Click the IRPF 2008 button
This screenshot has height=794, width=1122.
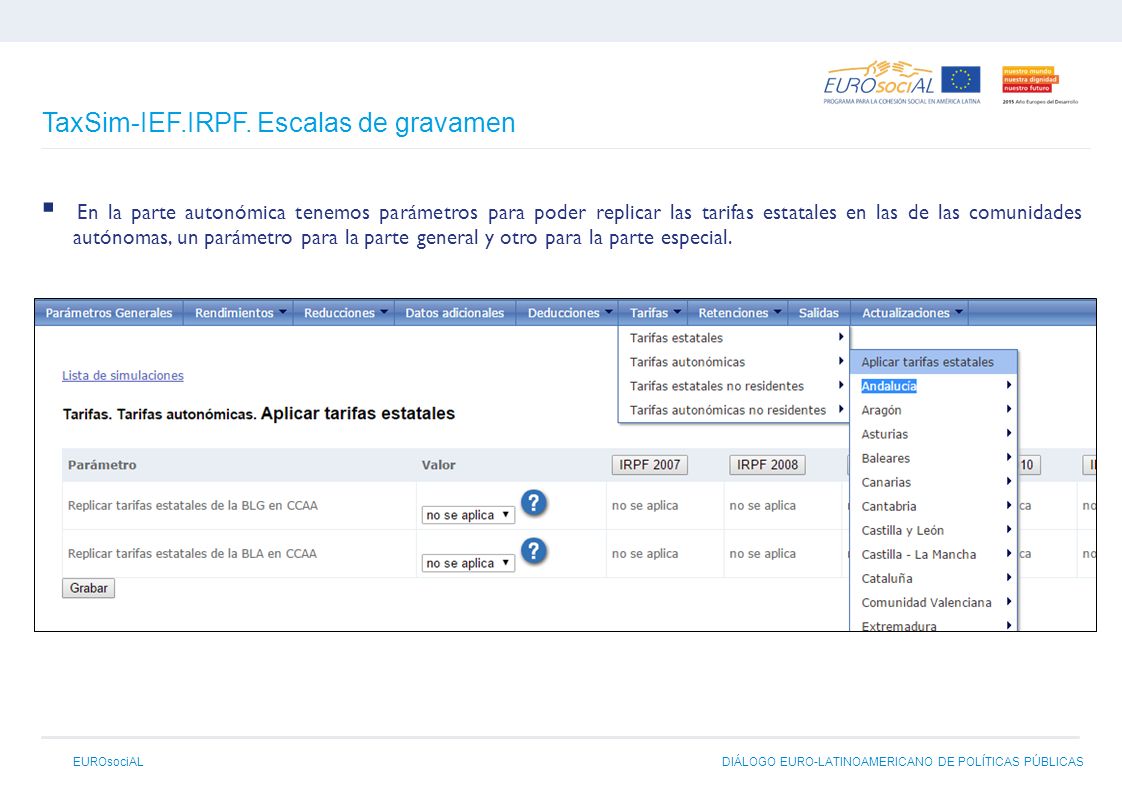(767, 465)
